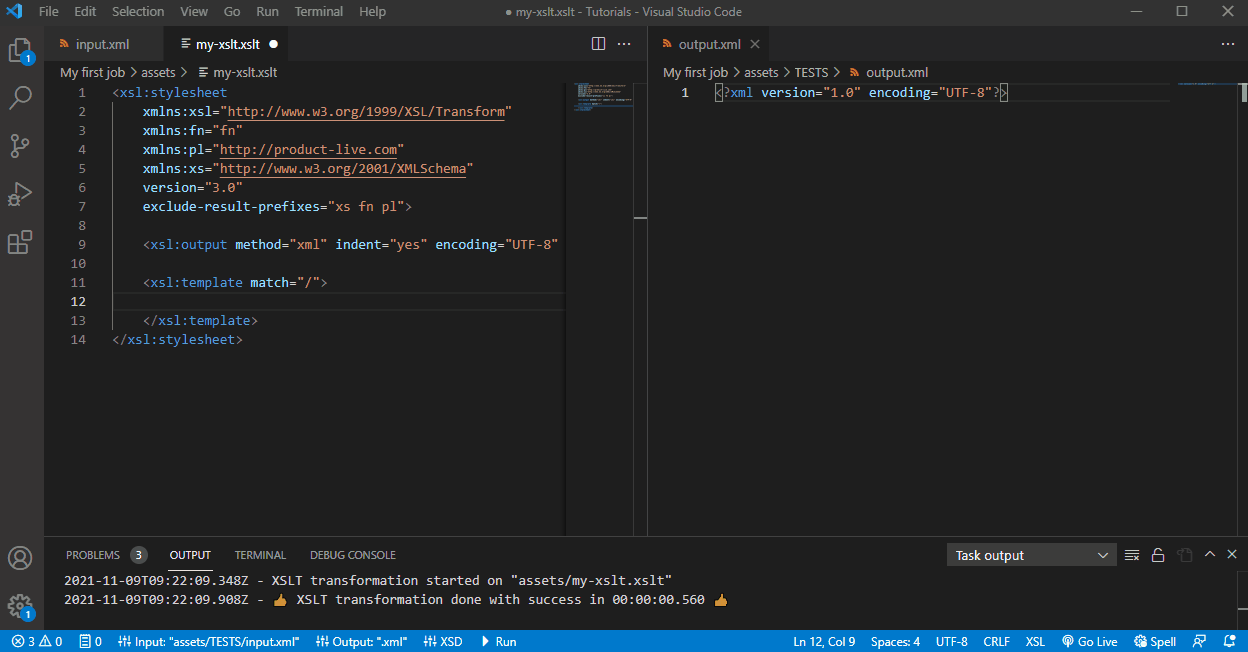Run the XSLT transformation from the status bar

click(x=498, y=641)
